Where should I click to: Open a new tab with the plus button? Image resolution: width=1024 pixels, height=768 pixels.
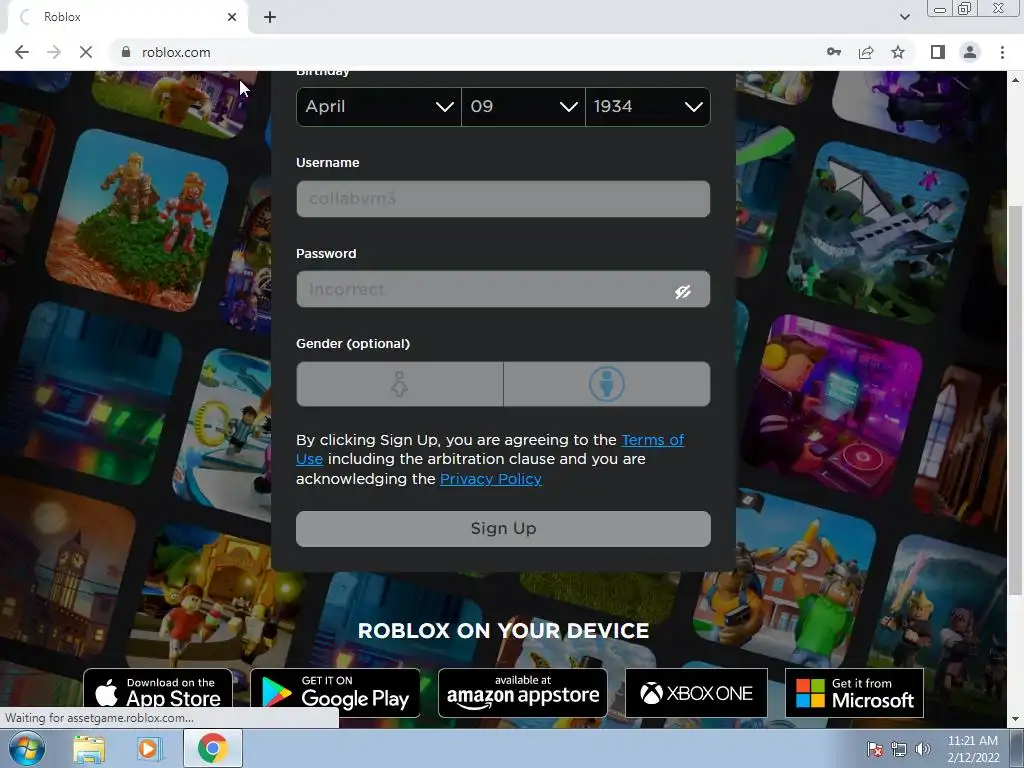pyautogui.click(x=270, y=17)
